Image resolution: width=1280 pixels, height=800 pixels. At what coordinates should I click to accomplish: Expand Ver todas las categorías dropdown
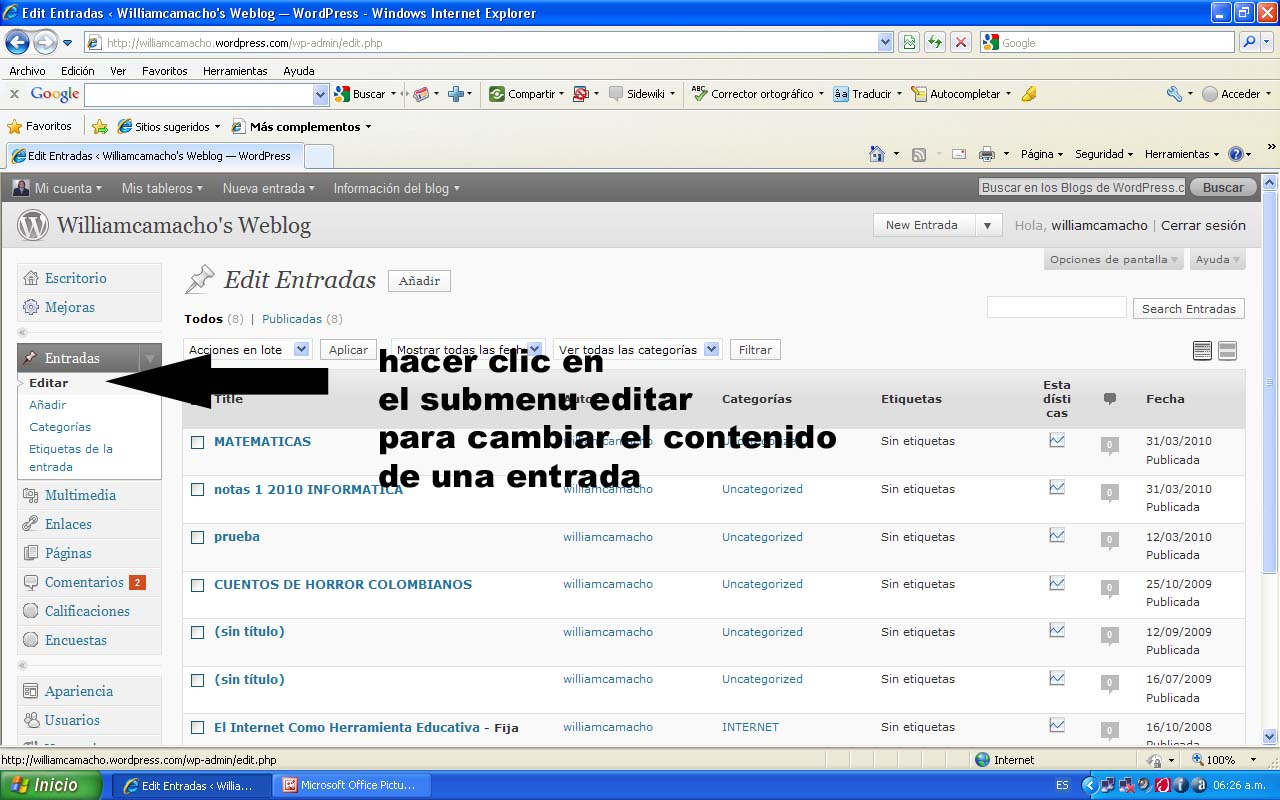tap(637, 350)
